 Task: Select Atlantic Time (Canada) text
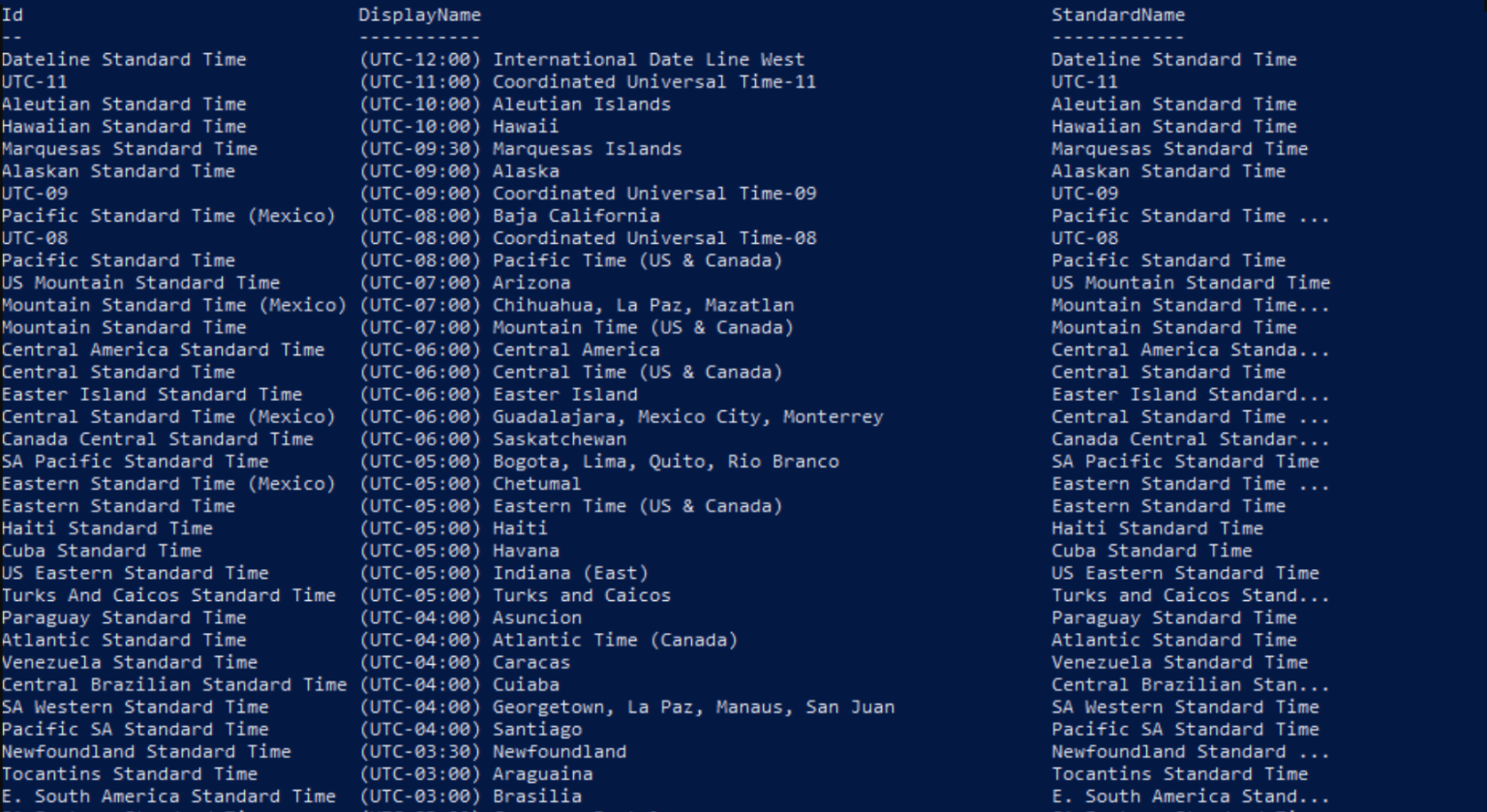(615, 639)
